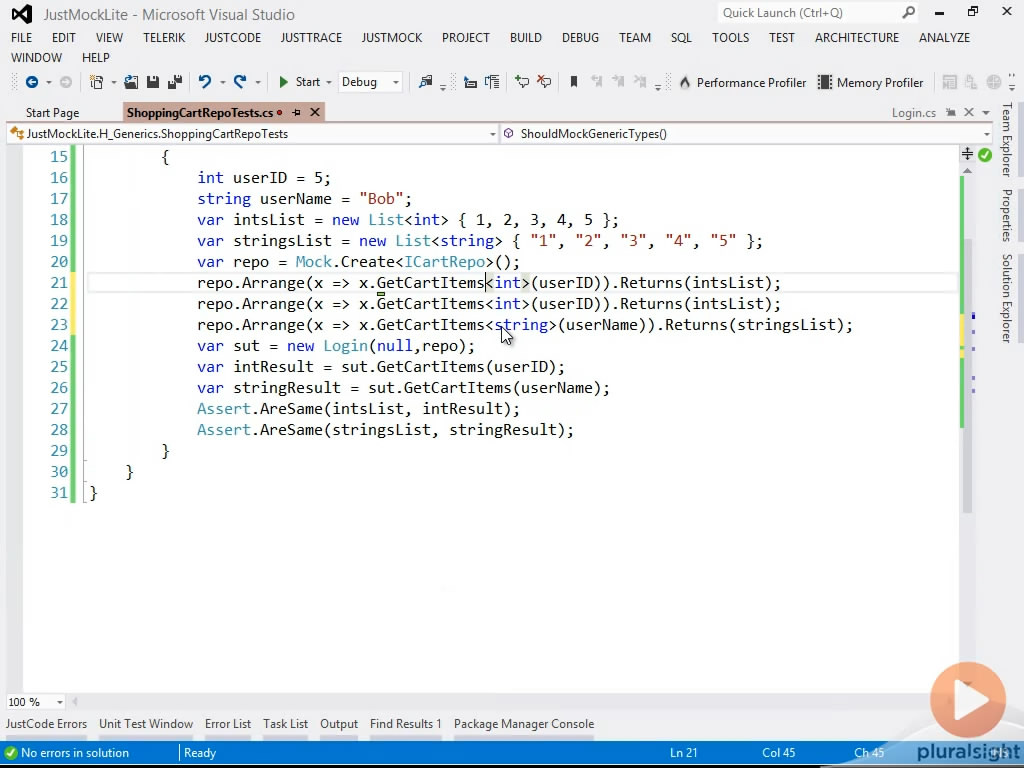Open the Solution Explorer side tab
Screen dimensions: 1024x768
click(x=1007, y=298)
